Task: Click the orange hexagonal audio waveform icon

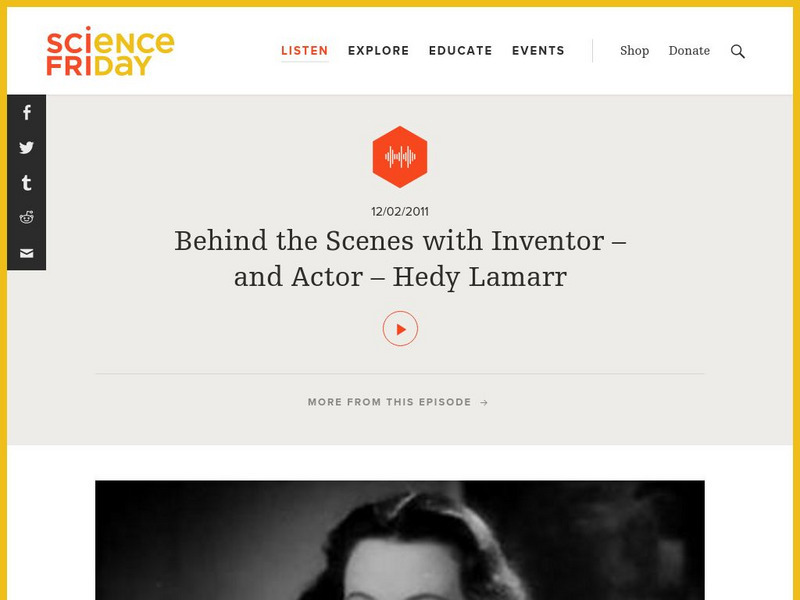Action: [400, 155]
